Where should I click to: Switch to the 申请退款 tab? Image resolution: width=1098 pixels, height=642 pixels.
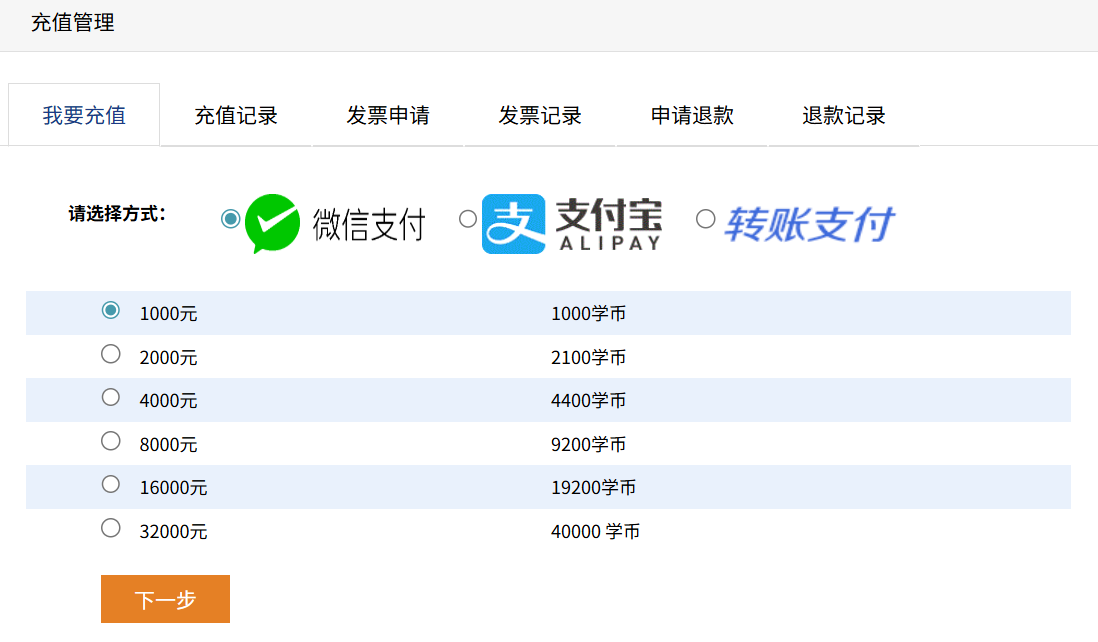click(692, 115)
